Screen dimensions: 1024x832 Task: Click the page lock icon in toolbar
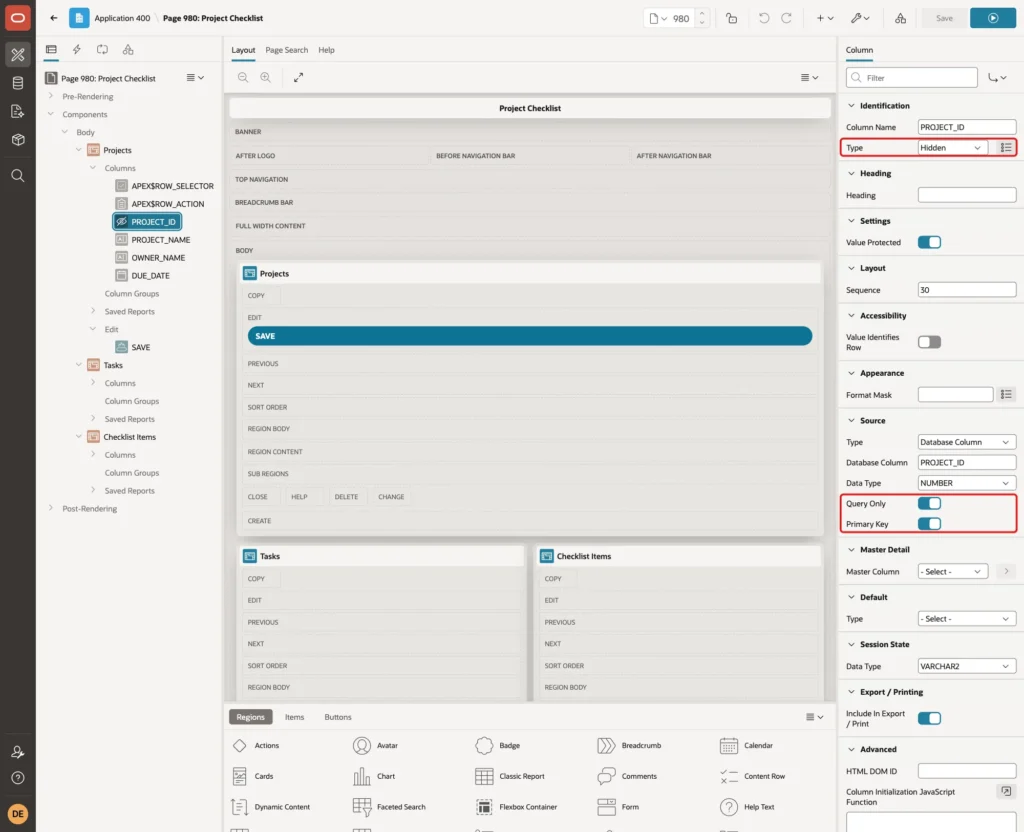point(731,18)
